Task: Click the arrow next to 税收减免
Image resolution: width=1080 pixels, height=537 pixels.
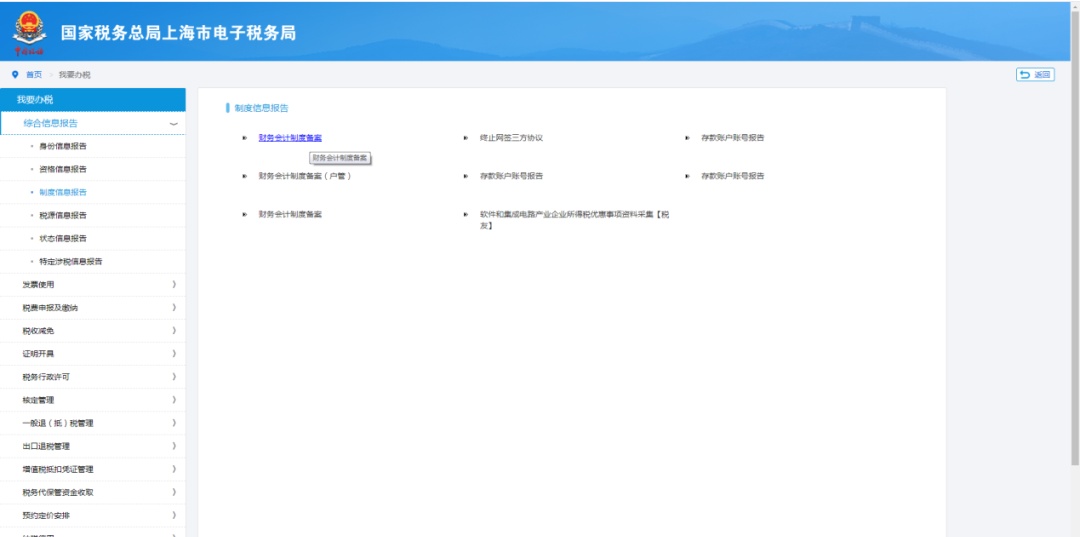Action: (x=174, y=331)
